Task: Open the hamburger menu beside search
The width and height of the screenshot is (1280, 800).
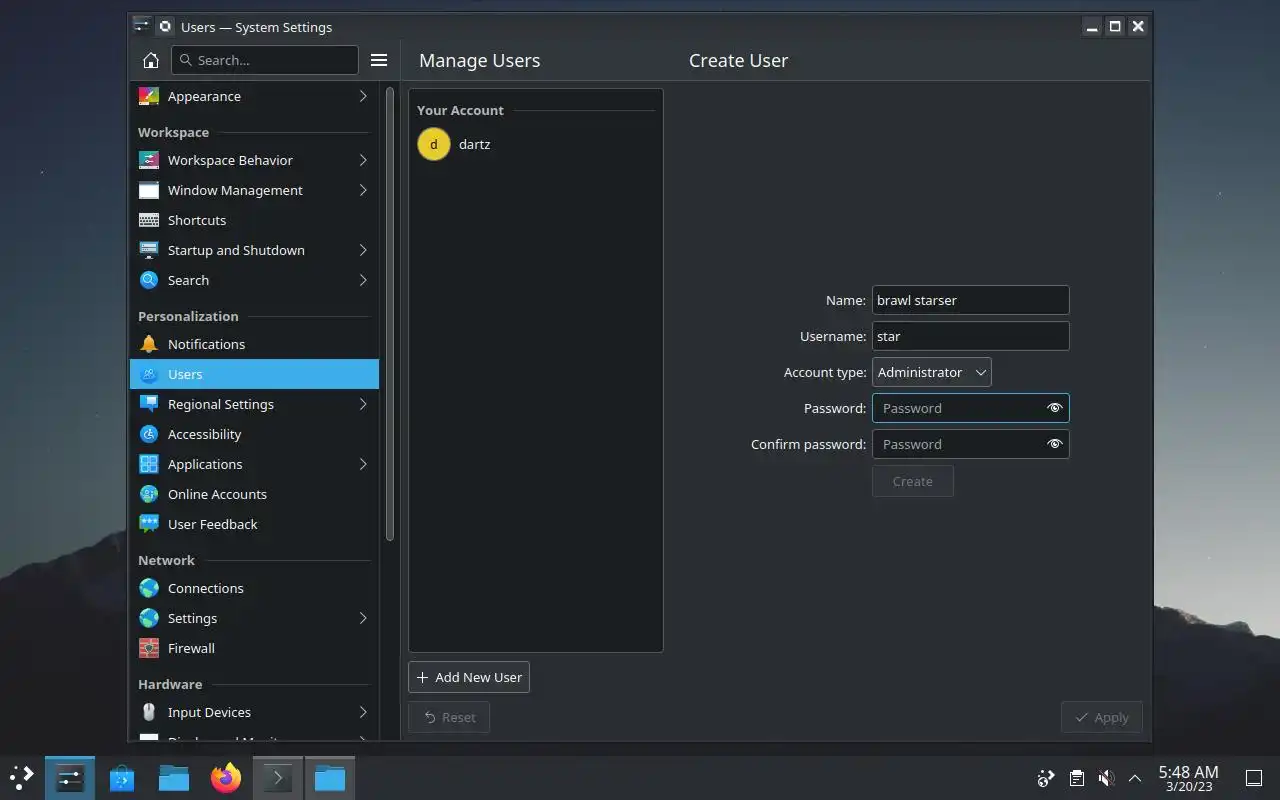Action: click(379, 60)
